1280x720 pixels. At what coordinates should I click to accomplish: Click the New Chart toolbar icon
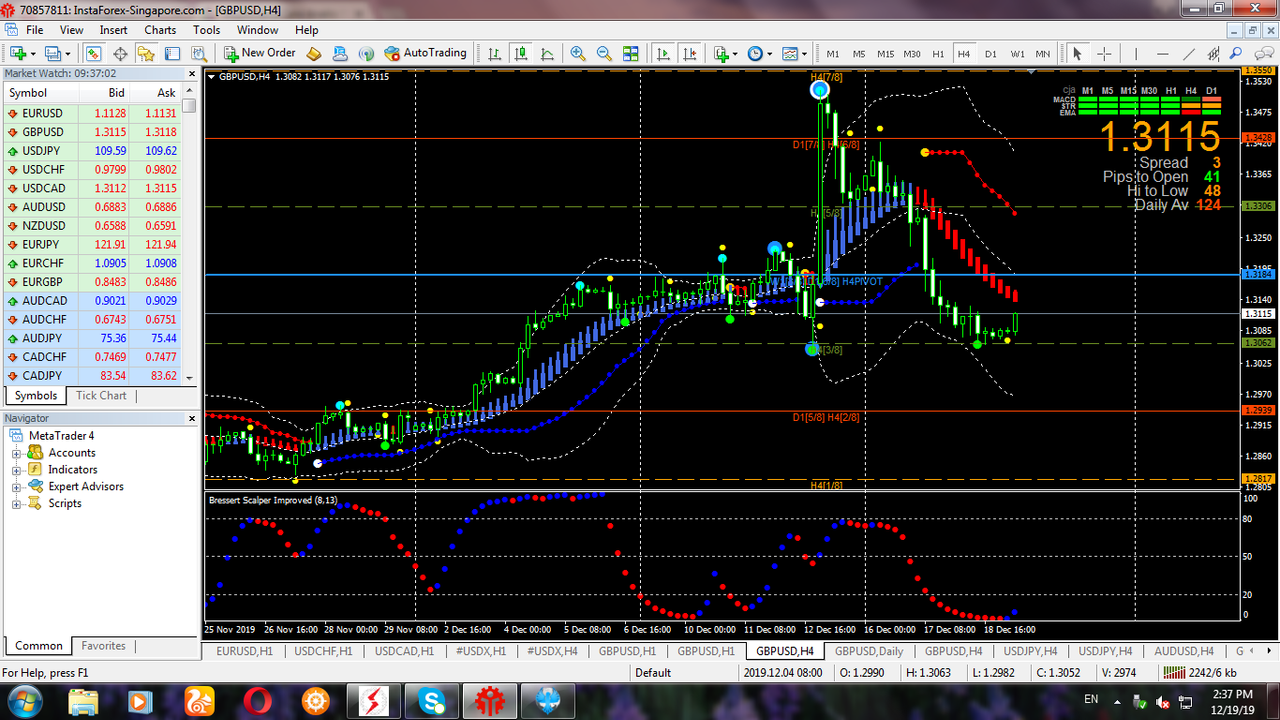[18, 53]
